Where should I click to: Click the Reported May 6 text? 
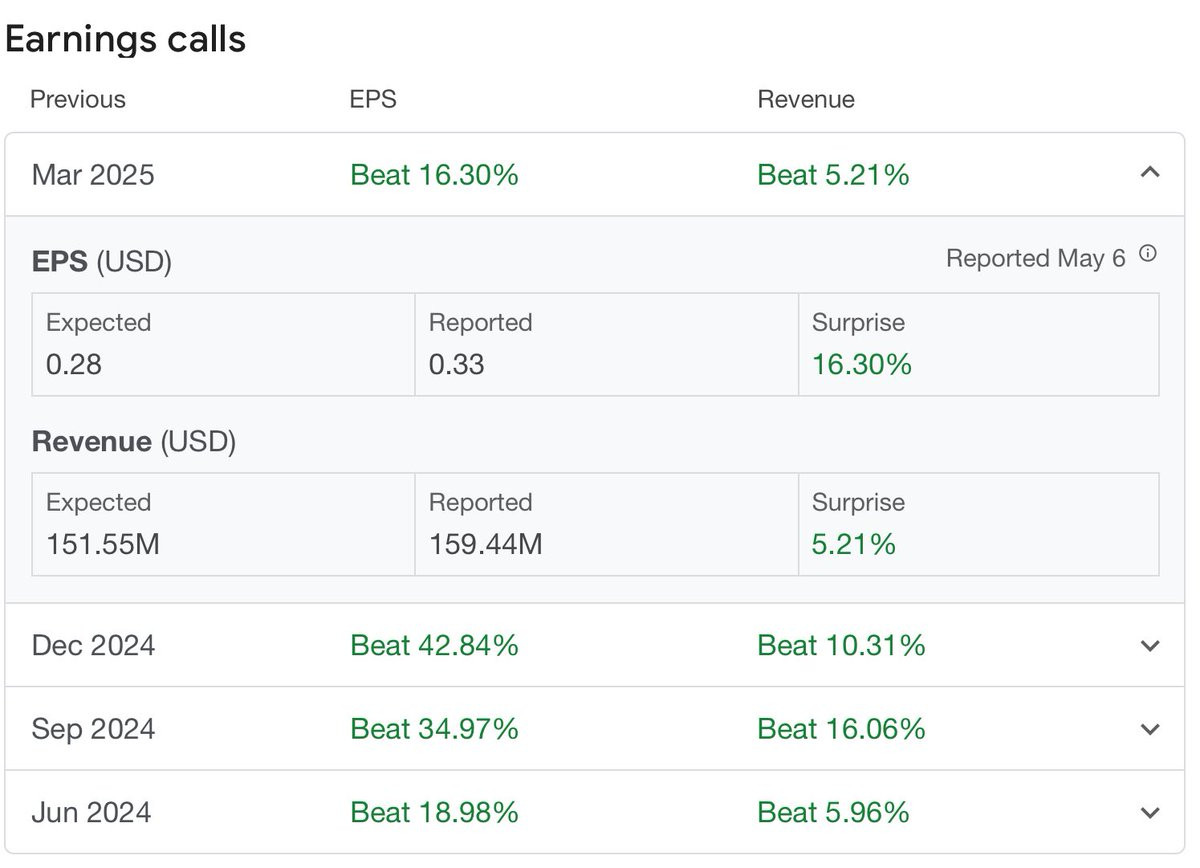1036,258
